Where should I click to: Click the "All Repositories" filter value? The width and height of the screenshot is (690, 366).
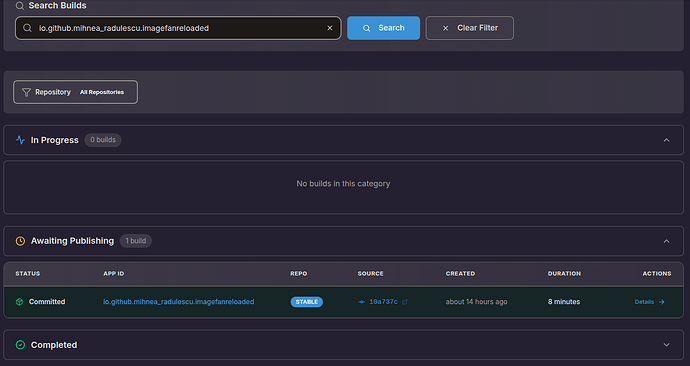coord(102,92)
